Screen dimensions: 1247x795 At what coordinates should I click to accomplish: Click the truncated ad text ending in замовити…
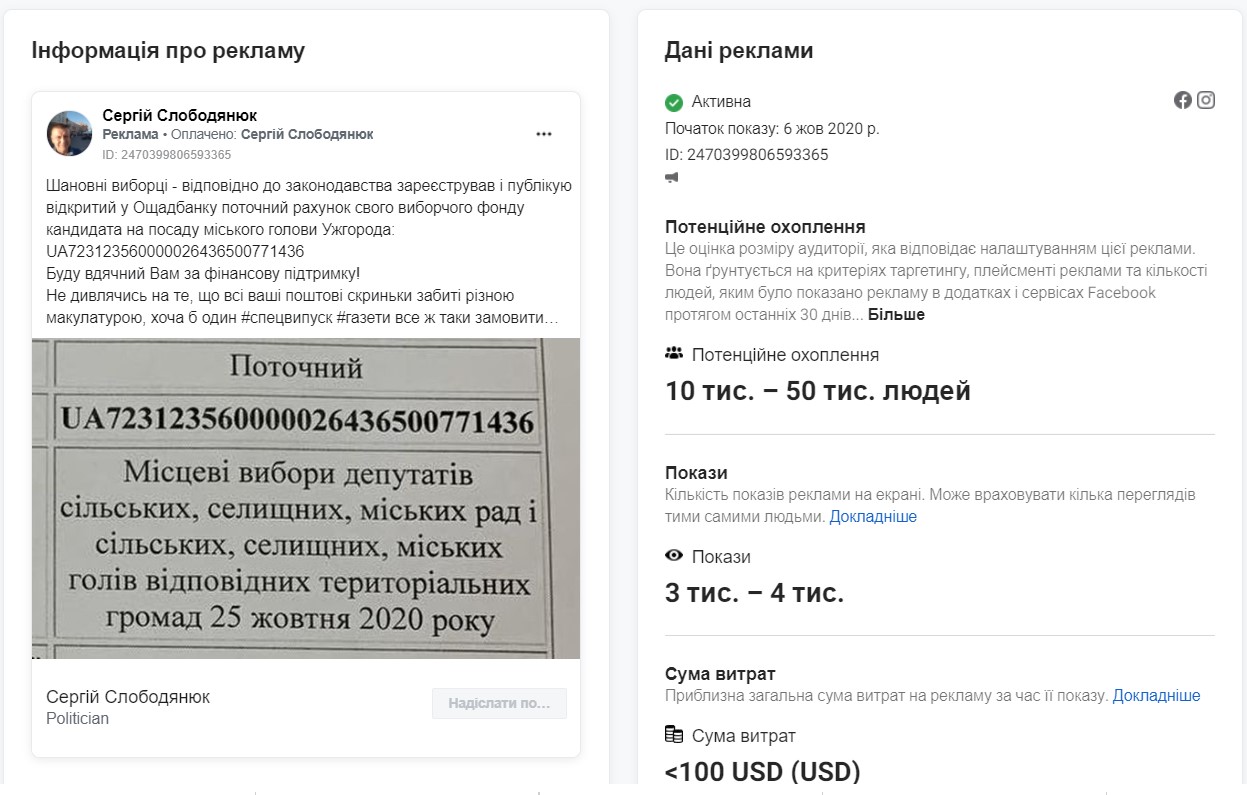pos(309,251)
